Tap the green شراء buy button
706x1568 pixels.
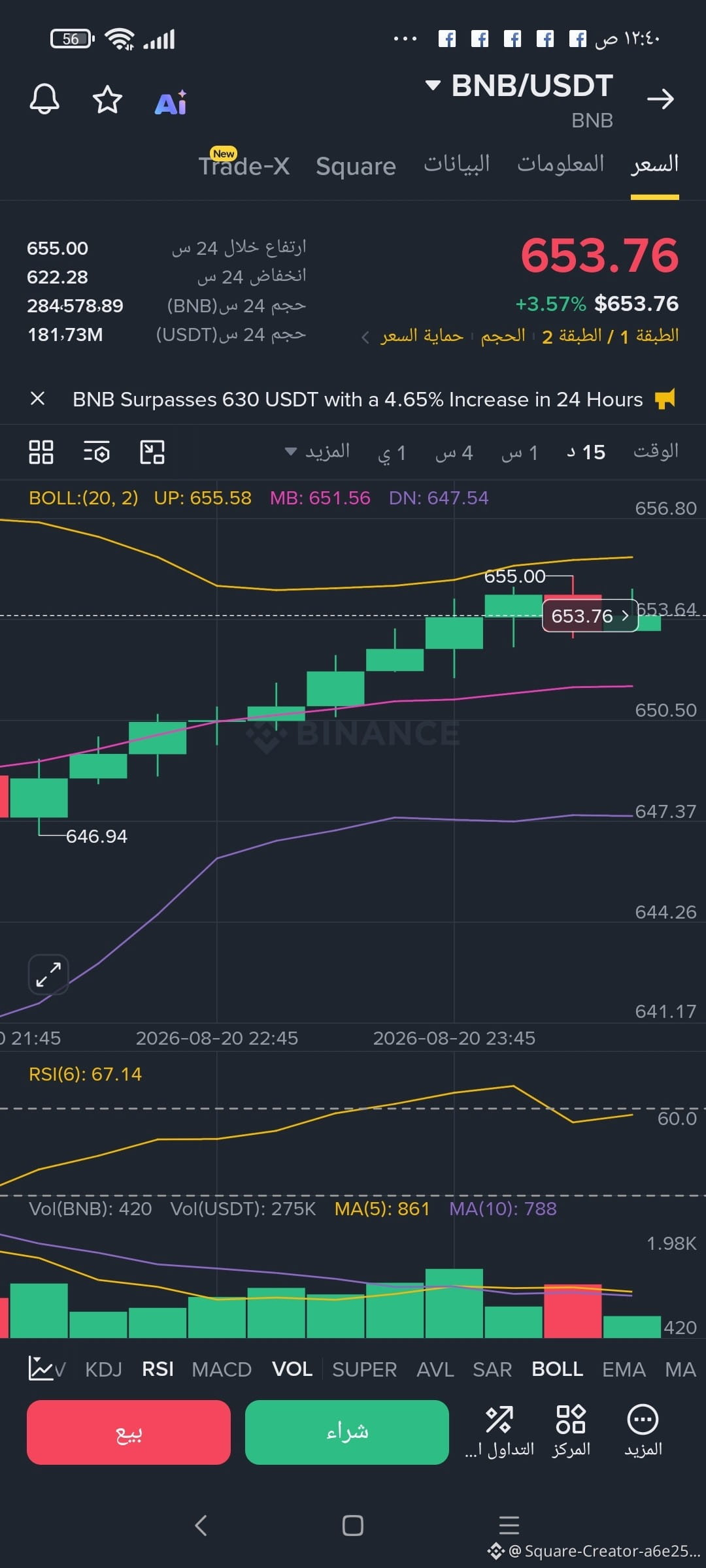coord(347,1432)
